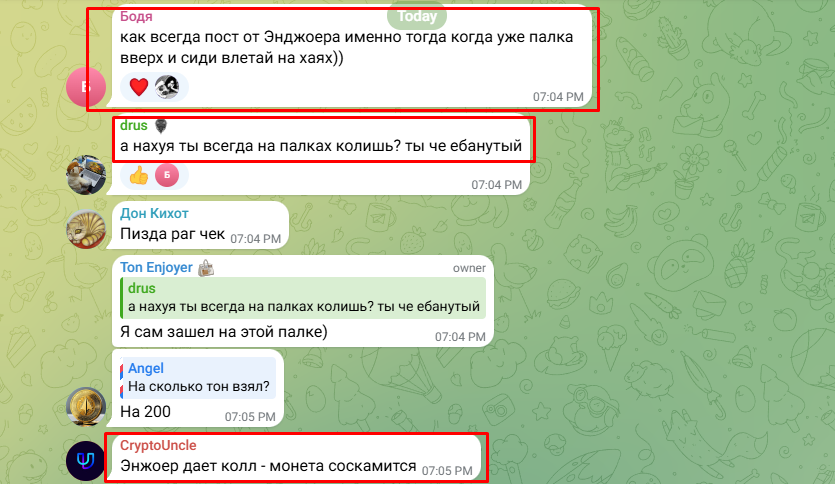Jump to quoted drus message in Ton Enjoyer's reply
The width and height of the screenshot is (835, 484).
[303, 298]
